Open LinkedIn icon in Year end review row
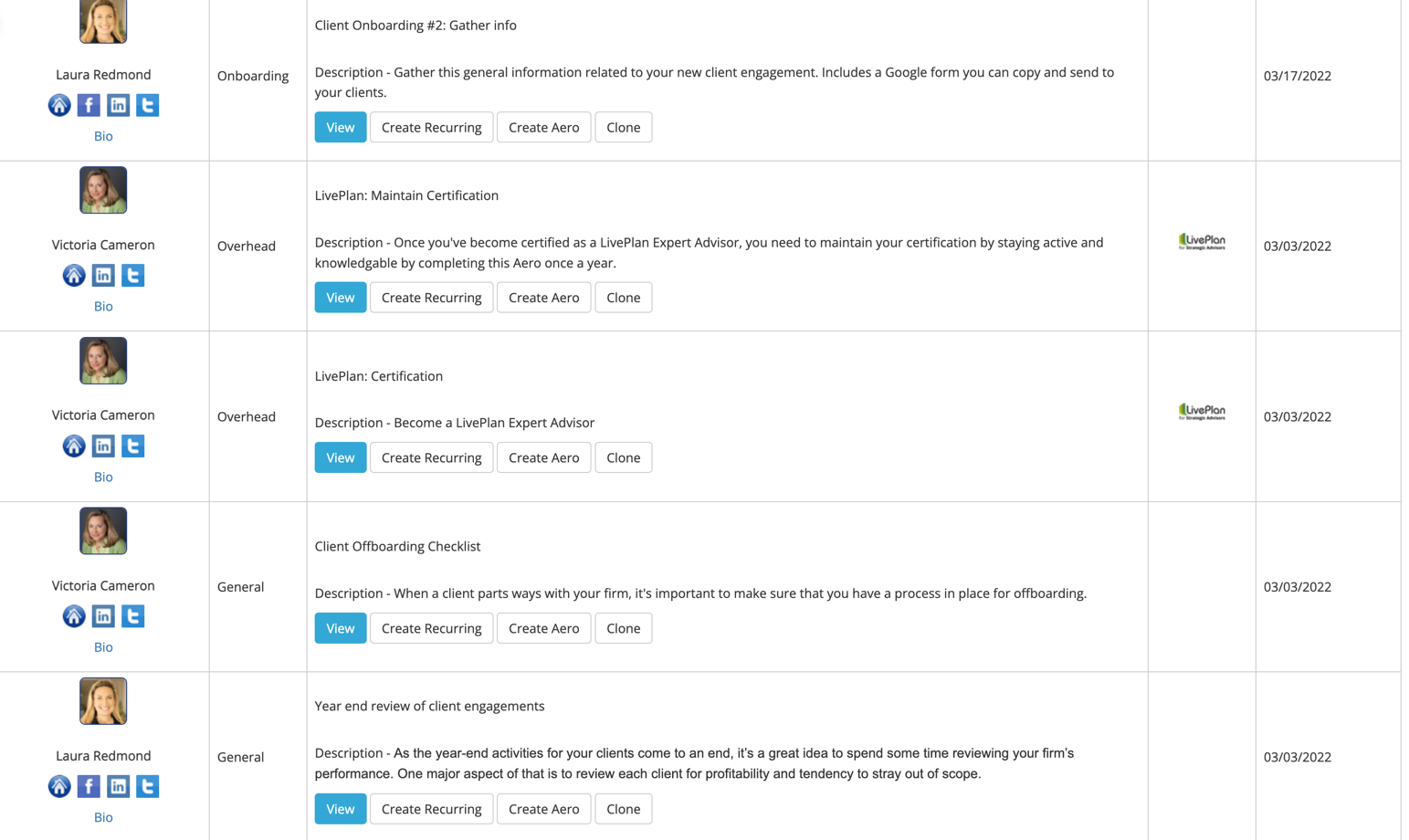The width and height of the screenshot is (1409, 840). (118, 786)
